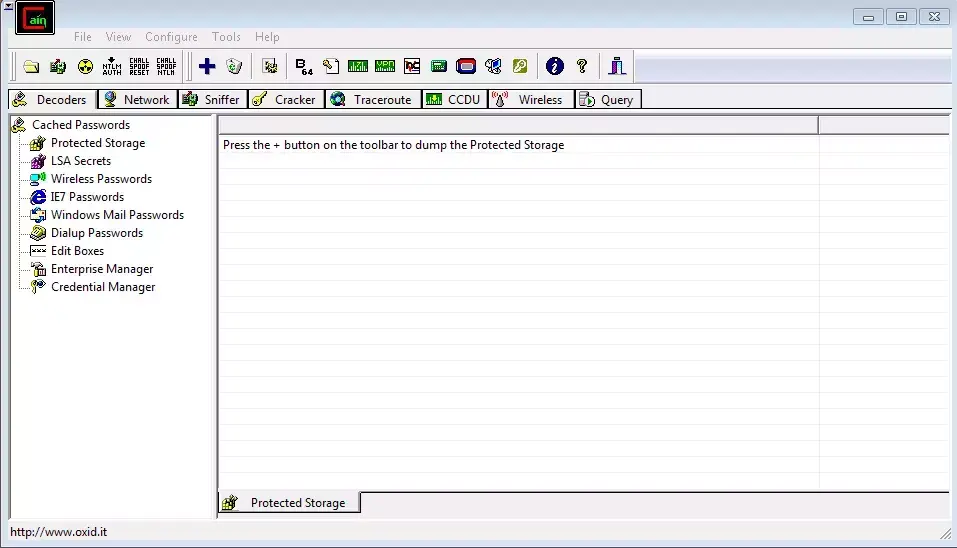Screen dimensions: 957x548
Task: Switch to the Sniffer tab
Action: 213,99
